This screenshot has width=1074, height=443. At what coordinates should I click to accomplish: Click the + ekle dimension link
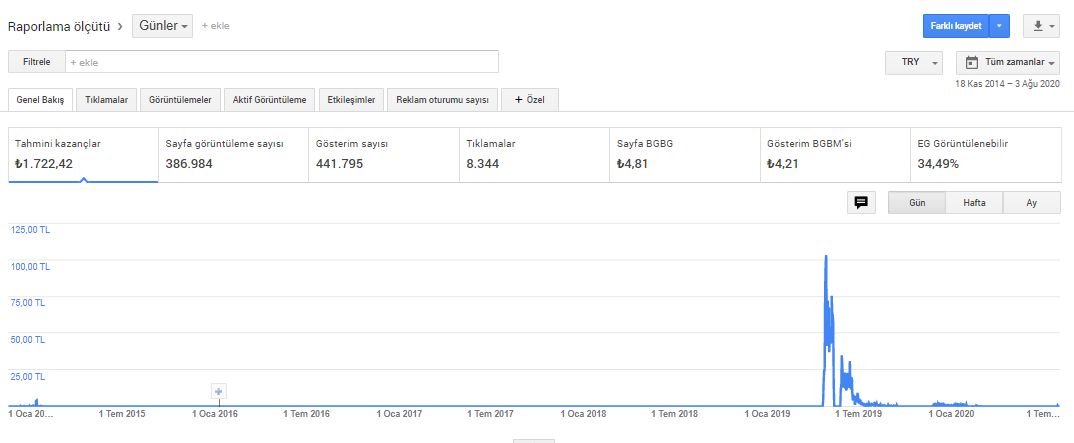point(215,26)
